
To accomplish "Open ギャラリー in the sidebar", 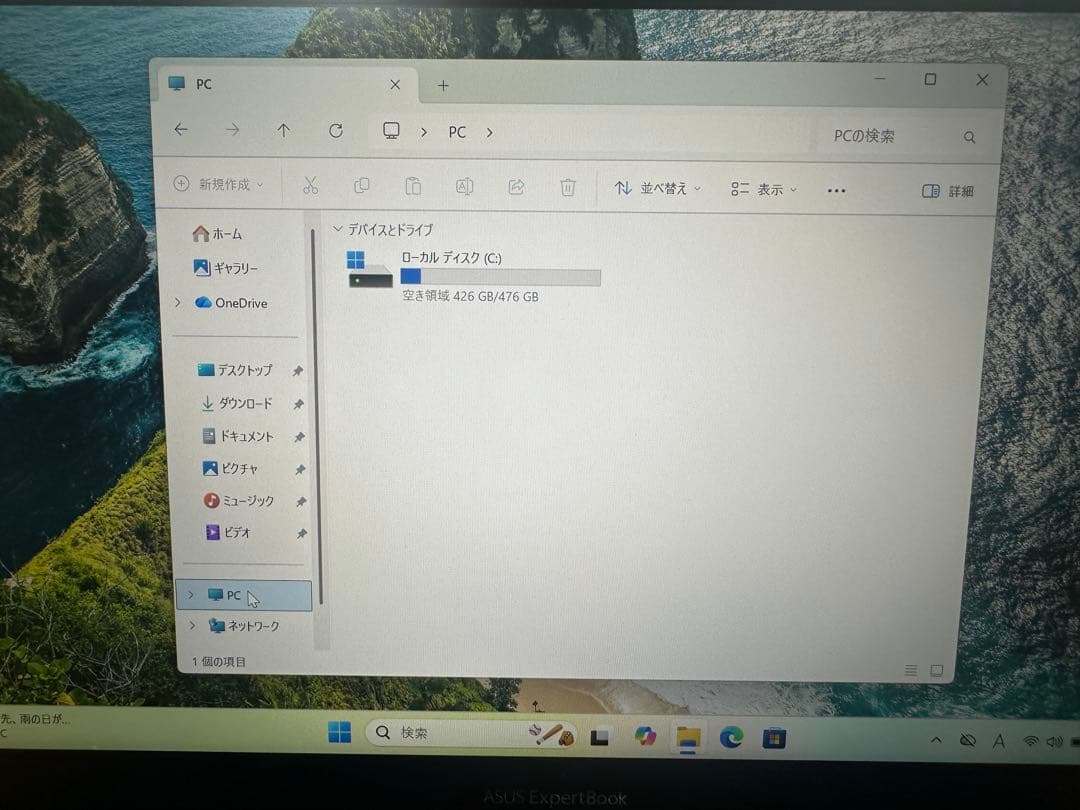I will [226, 268].
